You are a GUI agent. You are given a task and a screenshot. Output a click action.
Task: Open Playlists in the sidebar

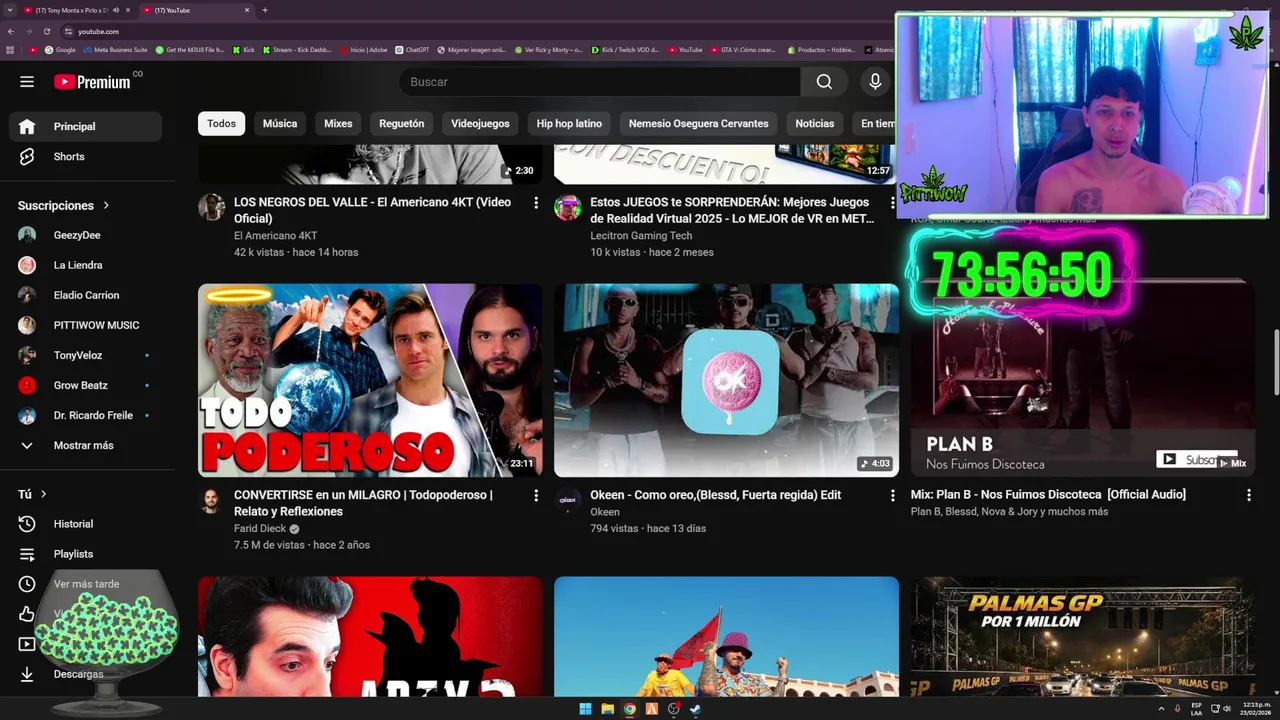tap(86, 554)
